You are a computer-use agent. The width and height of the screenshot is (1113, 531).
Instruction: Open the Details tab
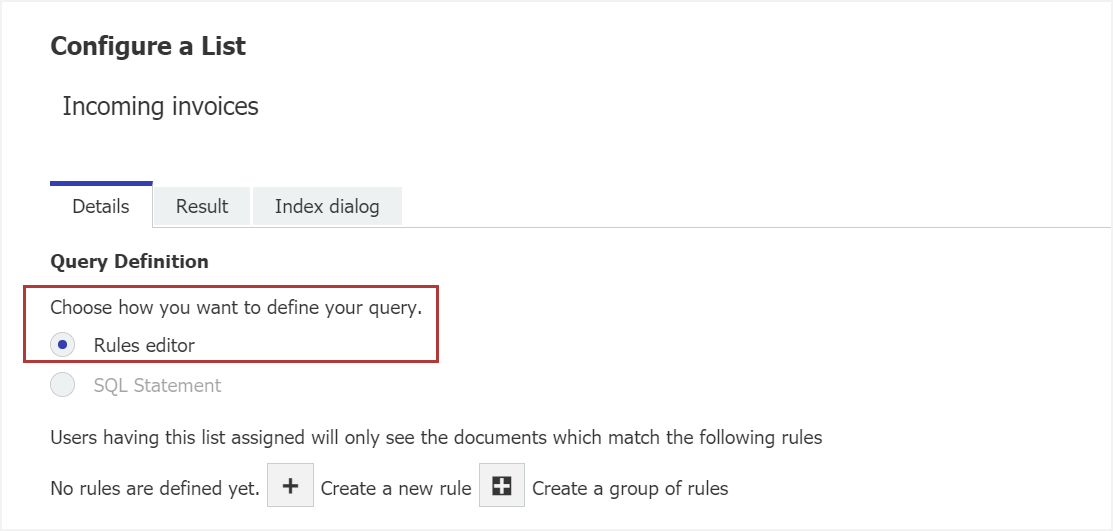click(x=101, y=206)
